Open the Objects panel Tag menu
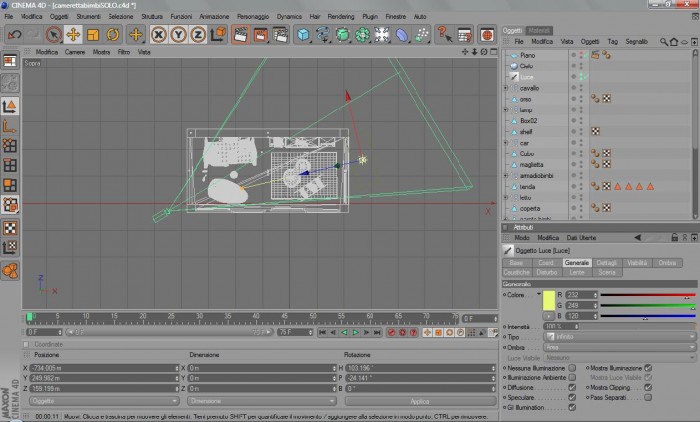The height and width of the screenshot is (422, 700). click(x=612, y=42)
